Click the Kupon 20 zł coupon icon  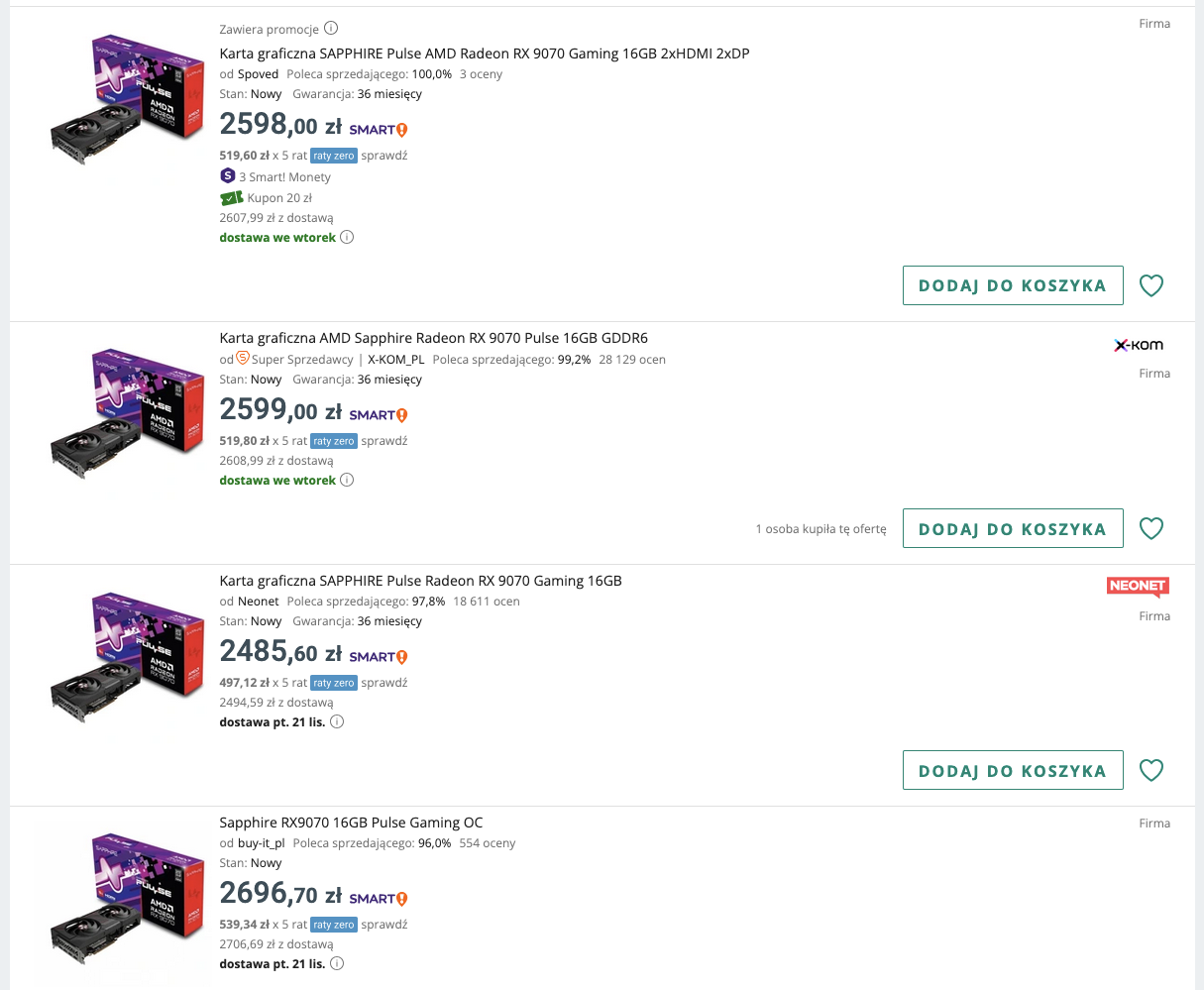232,198
